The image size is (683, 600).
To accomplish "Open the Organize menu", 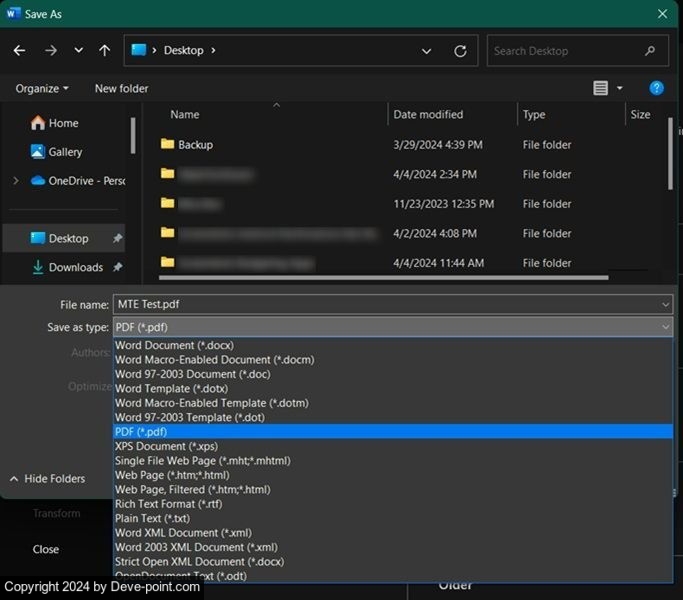I will click(42, 88).
